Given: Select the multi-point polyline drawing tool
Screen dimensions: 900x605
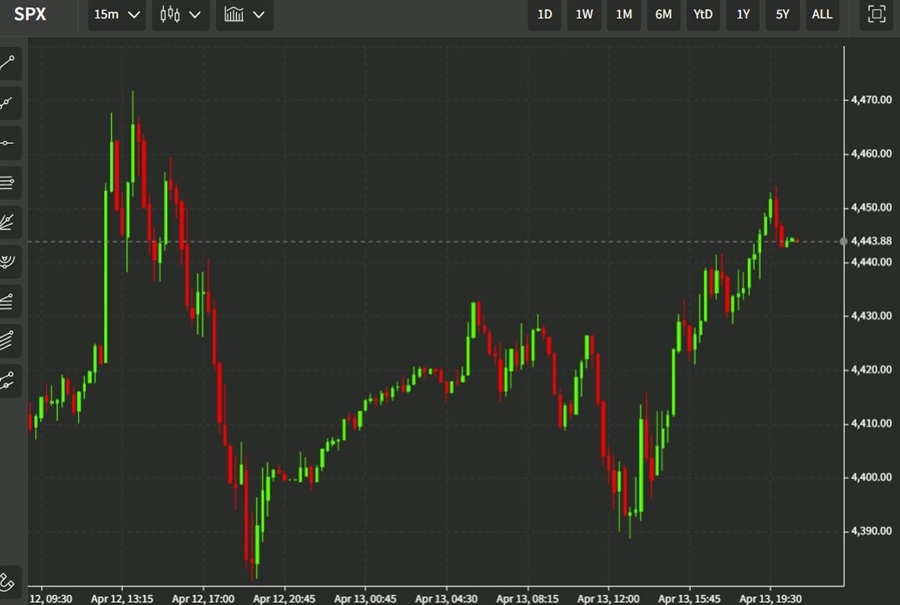Looking at the screenshot, I should (x=8, y=103).
